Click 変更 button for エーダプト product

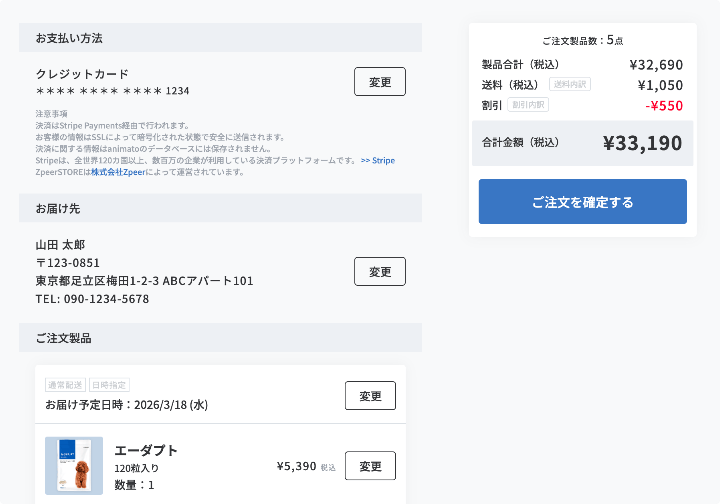(370, 466)
